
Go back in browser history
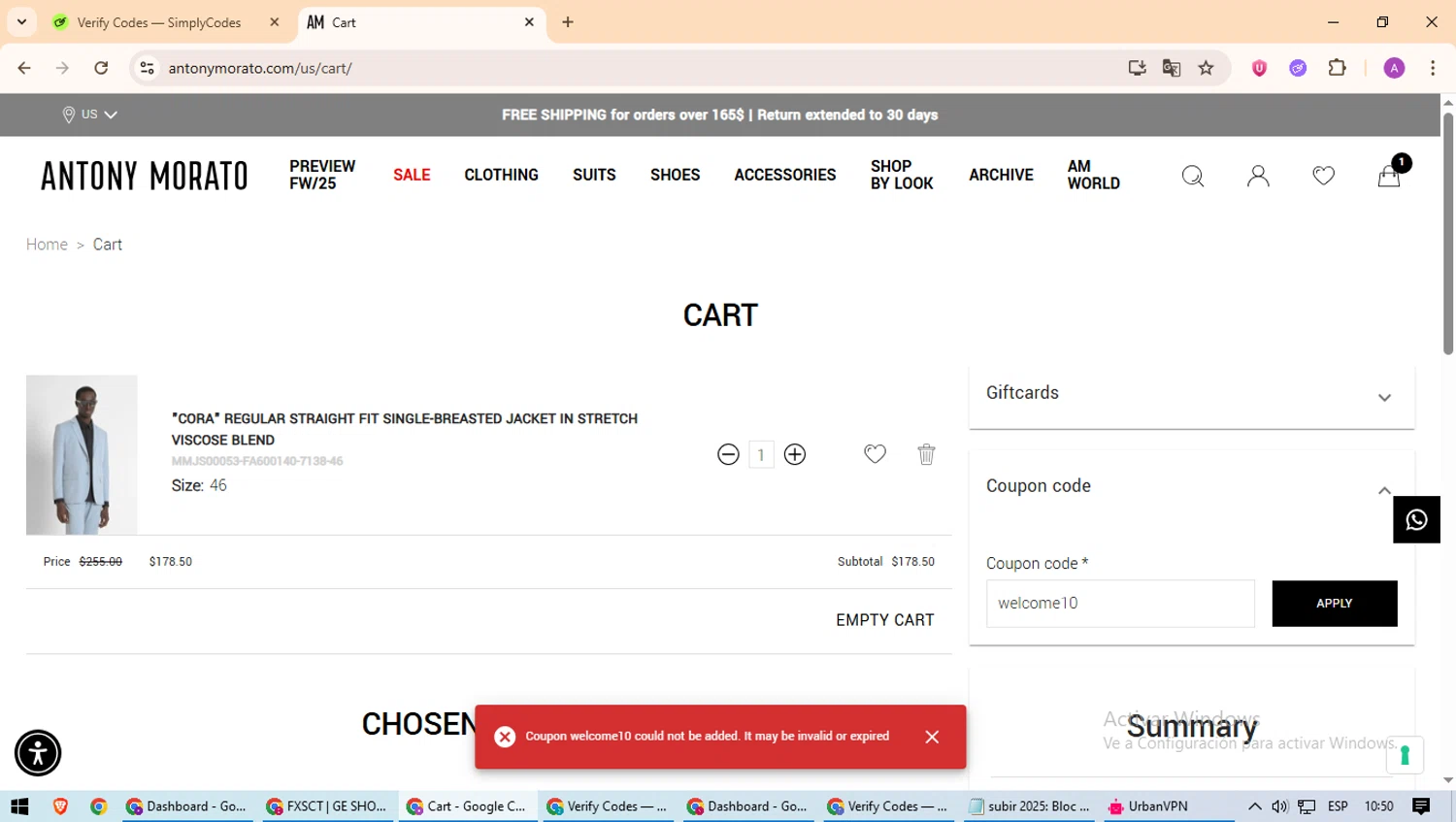pos(24,68)
